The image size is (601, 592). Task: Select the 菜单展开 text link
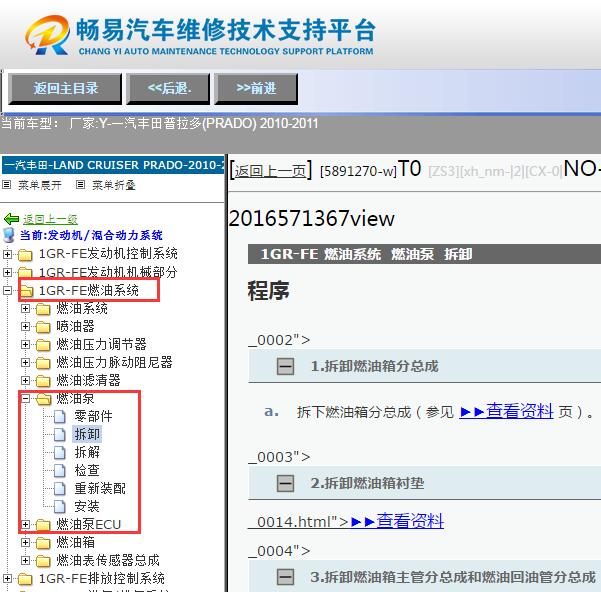click(x=40, y=185)
